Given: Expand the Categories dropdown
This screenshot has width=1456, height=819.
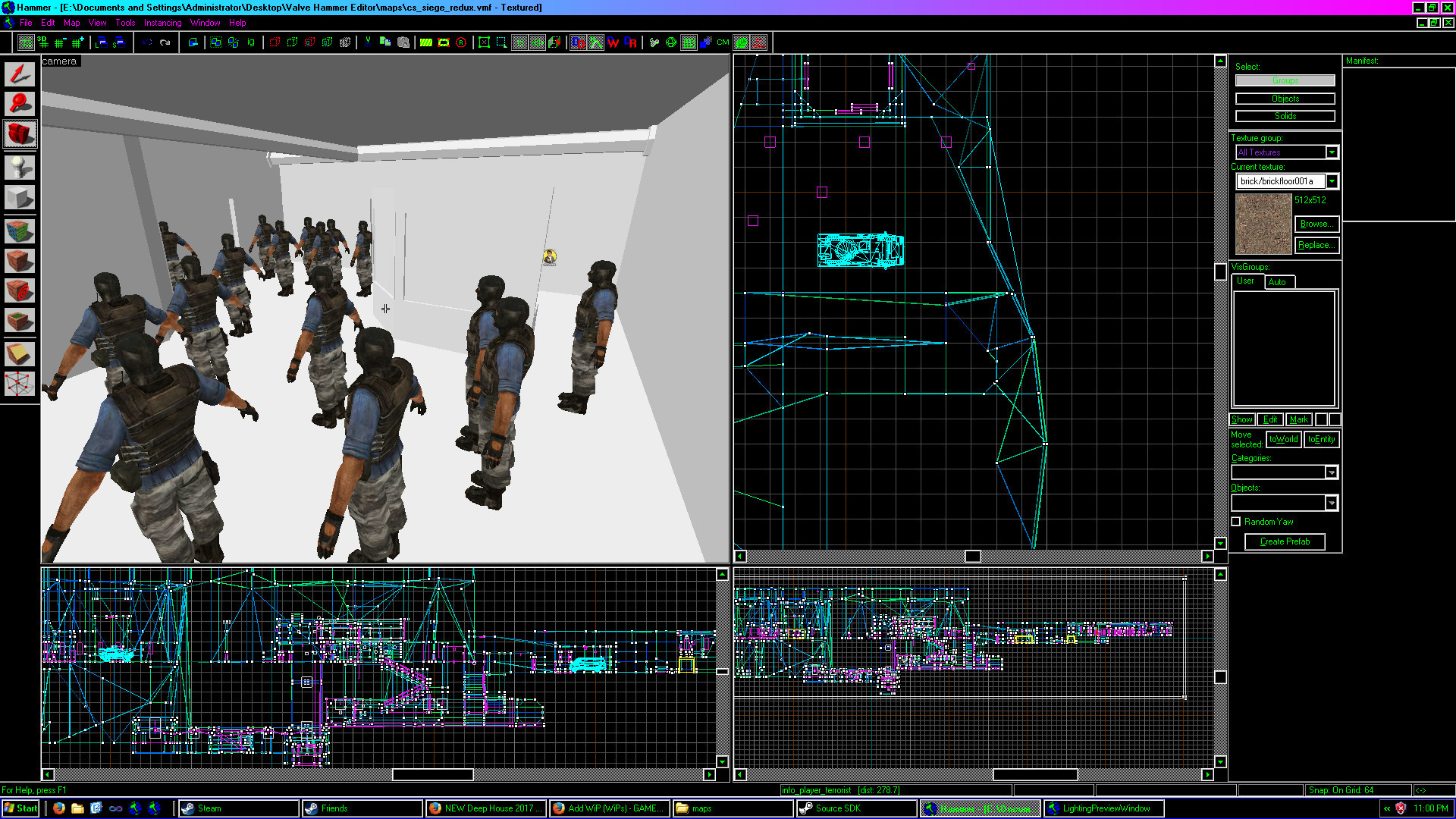Looking at the screenshot, I should pos(1331,472).
